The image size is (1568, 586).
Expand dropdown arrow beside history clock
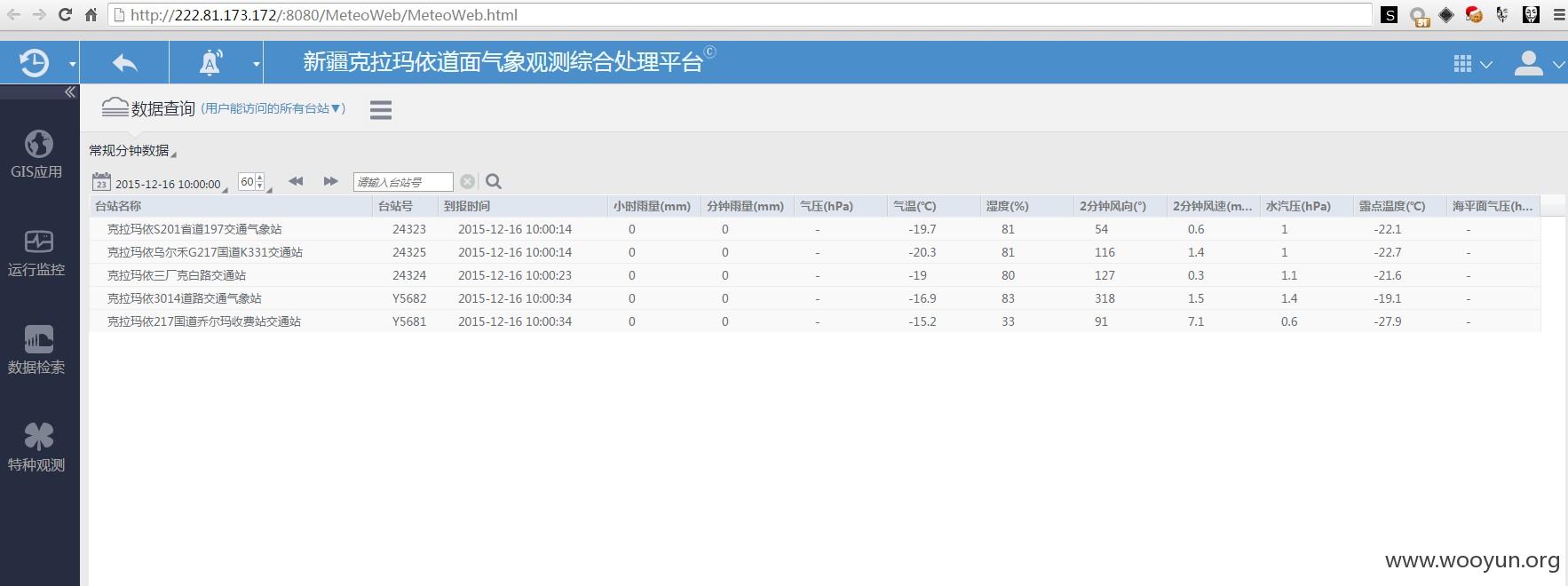click(x=72, y=64)
